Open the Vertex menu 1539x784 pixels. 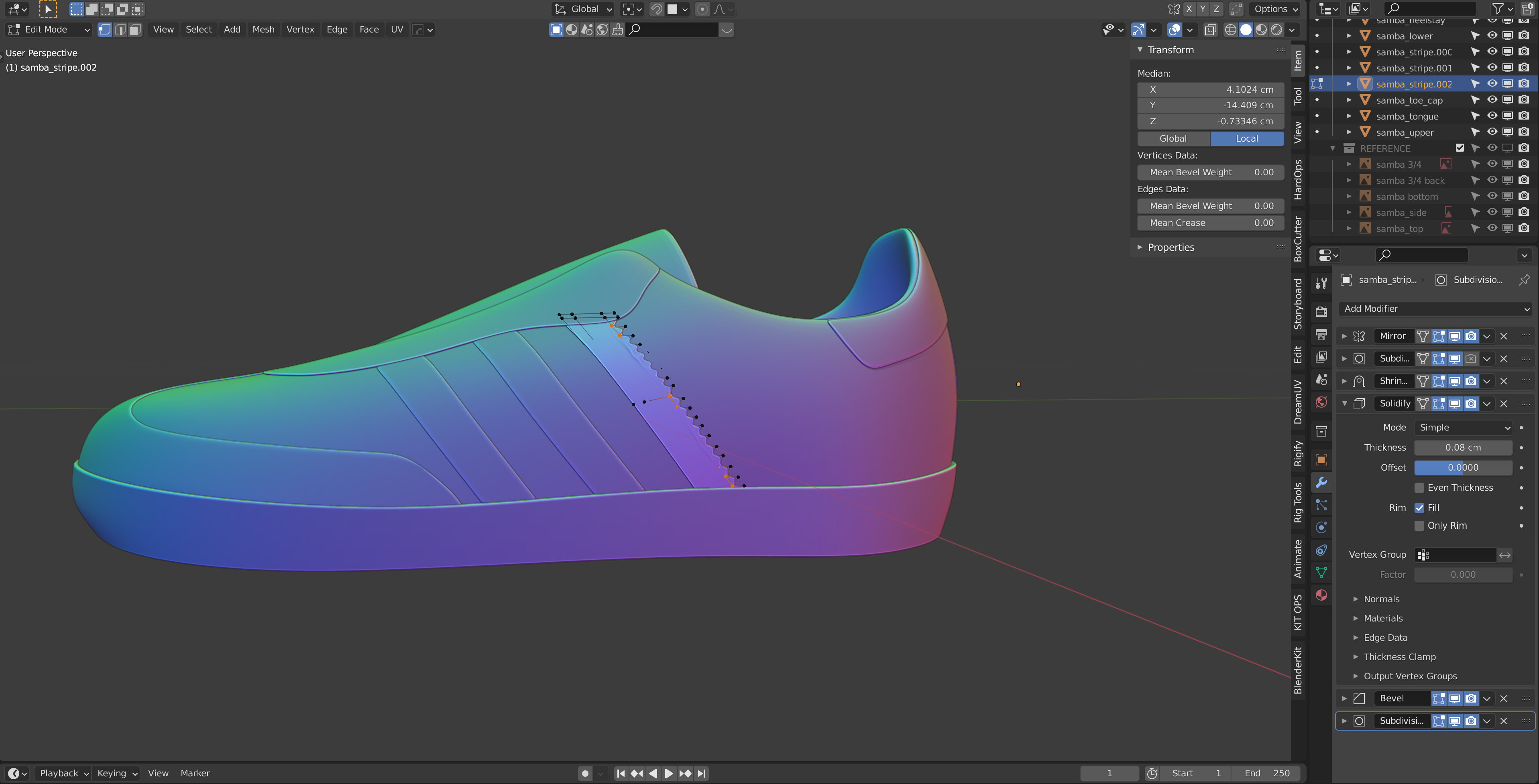coord(300,29)
